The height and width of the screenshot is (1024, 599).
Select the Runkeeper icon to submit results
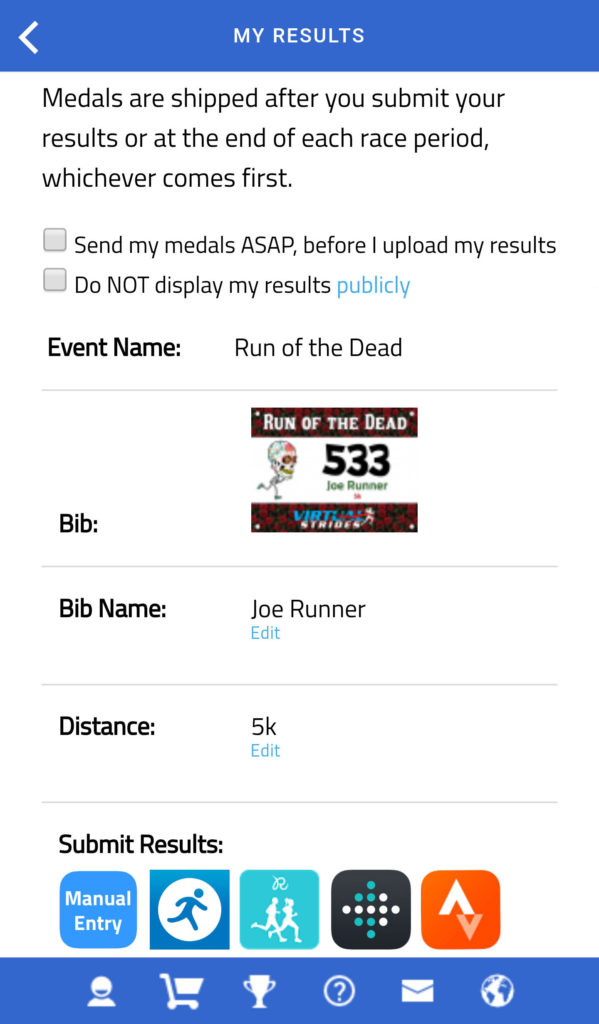(279, 909)
